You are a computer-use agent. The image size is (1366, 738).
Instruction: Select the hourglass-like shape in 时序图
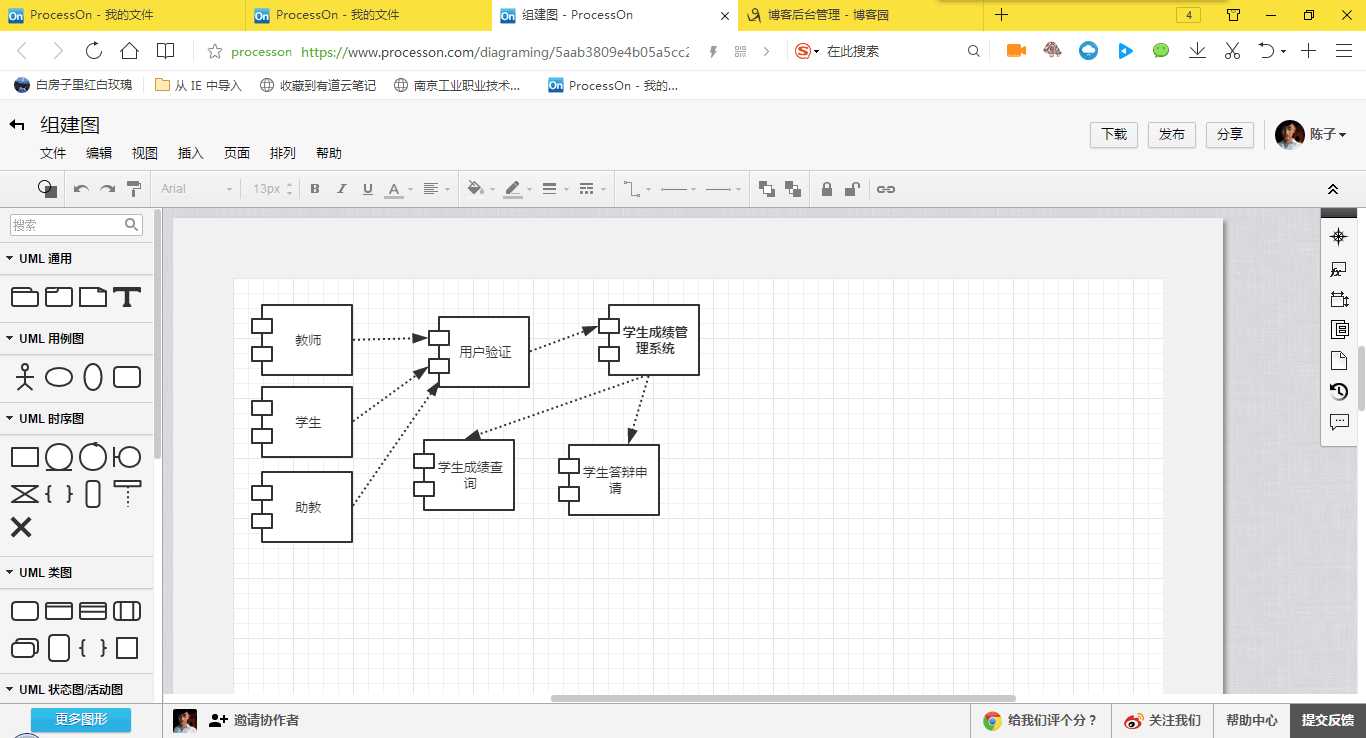24,494
